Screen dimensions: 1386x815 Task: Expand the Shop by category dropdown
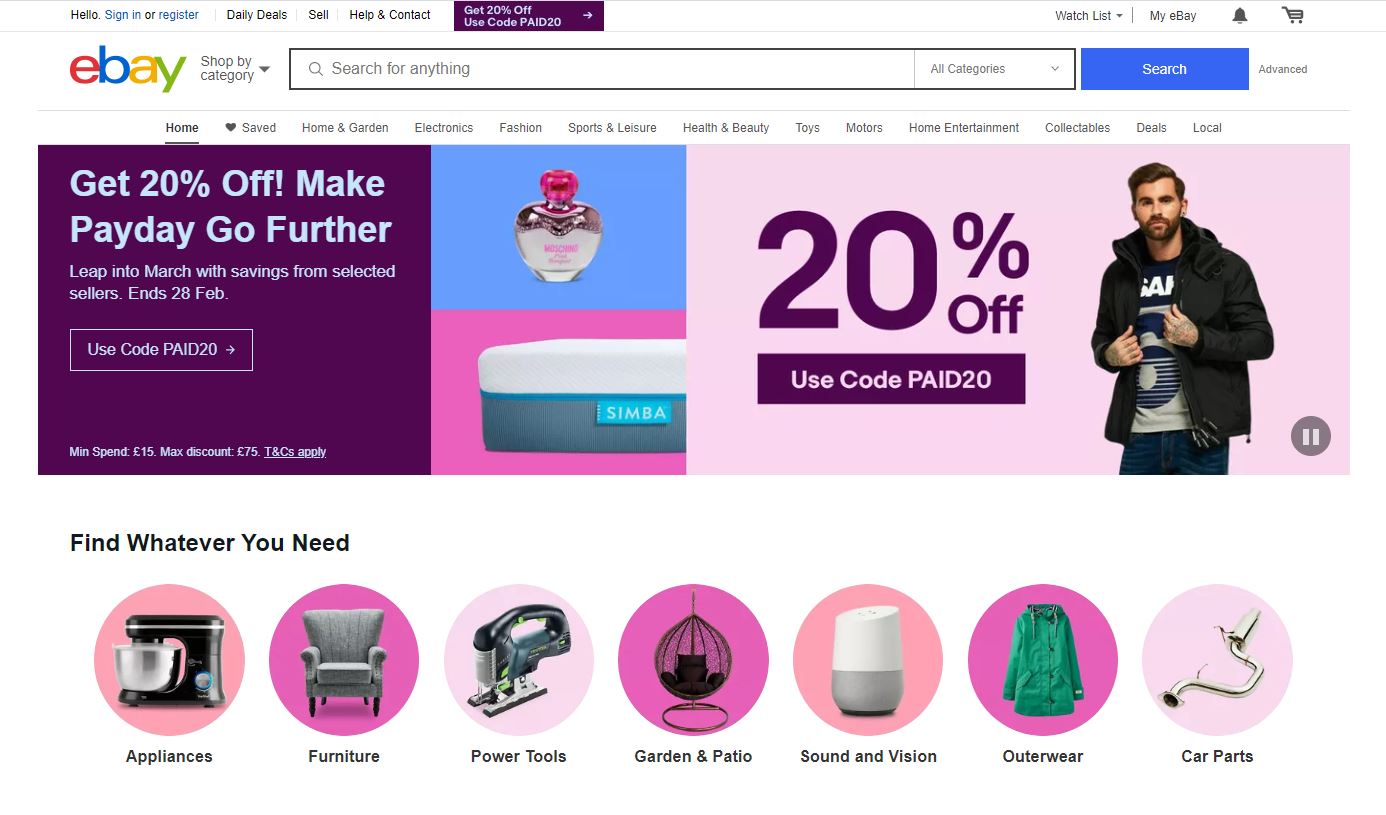(x=235, y=68)
